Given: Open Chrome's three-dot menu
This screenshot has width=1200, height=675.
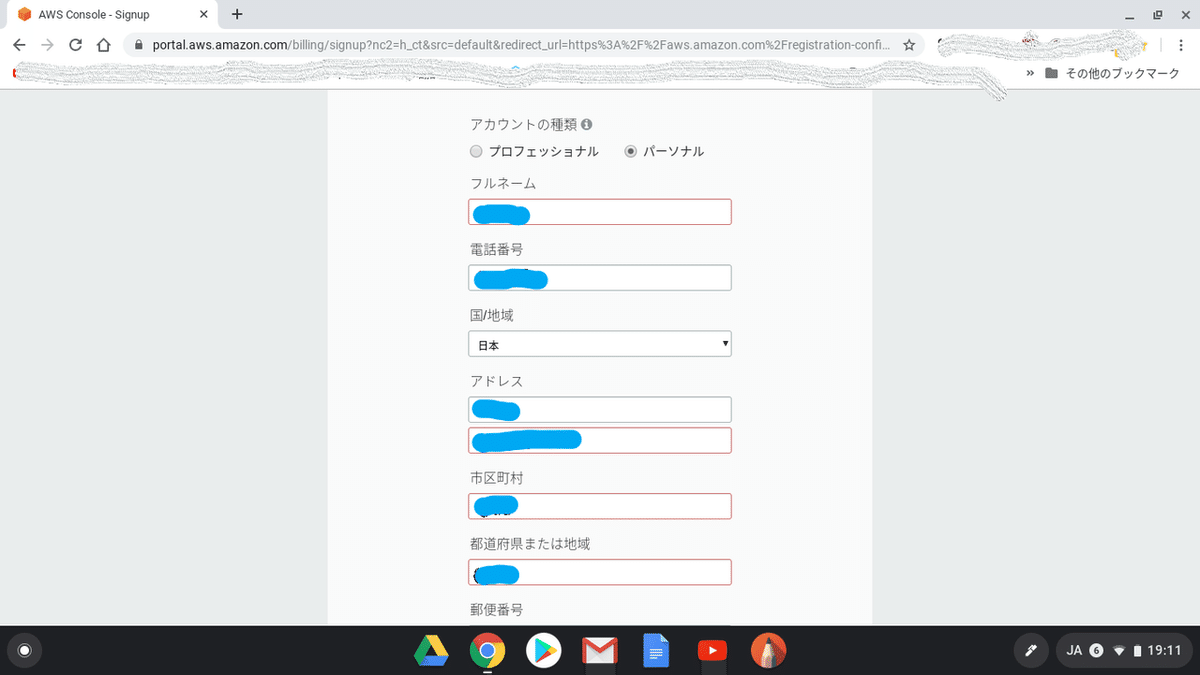Looking at the screenshot, I should 1183,45.
